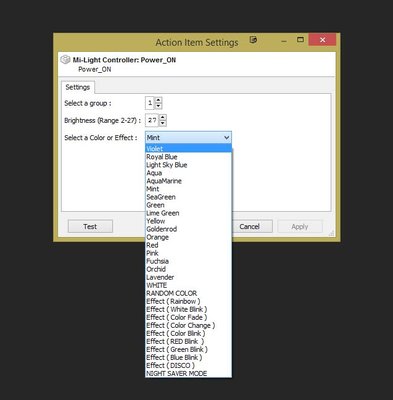Select Effect ( Green Blink ) entry

[x=188, y=349]
